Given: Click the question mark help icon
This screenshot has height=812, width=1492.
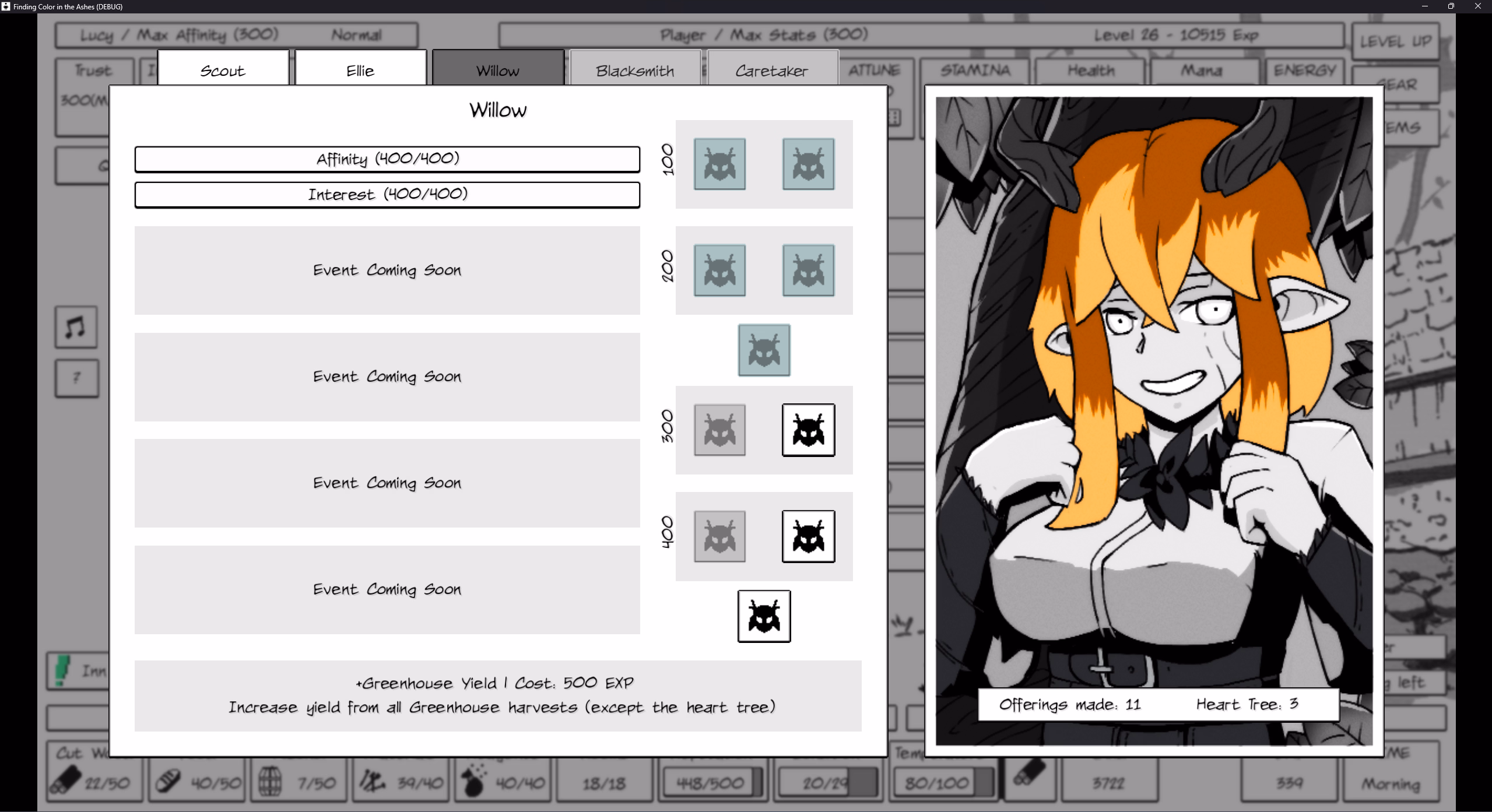Looking at the screenshot, I should click(x=77, y=378).
